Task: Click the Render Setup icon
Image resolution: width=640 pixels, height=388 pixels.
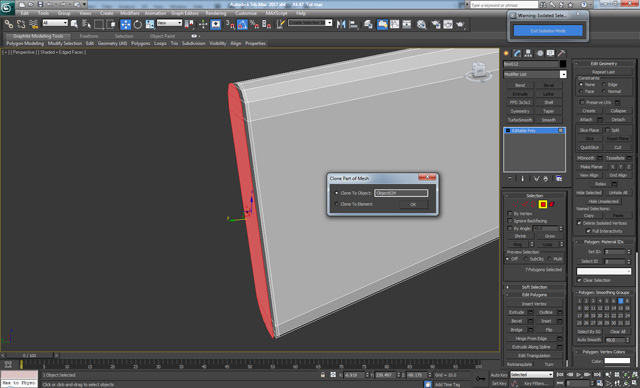Action: click(436, 24)
